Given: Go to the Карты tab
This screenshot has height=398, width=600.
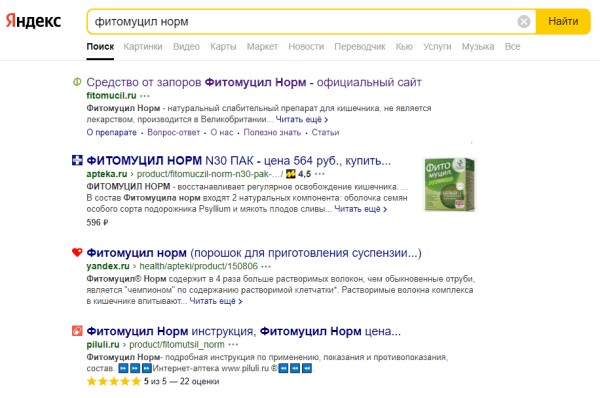Looking at the screenshot, I should (223, 47).
